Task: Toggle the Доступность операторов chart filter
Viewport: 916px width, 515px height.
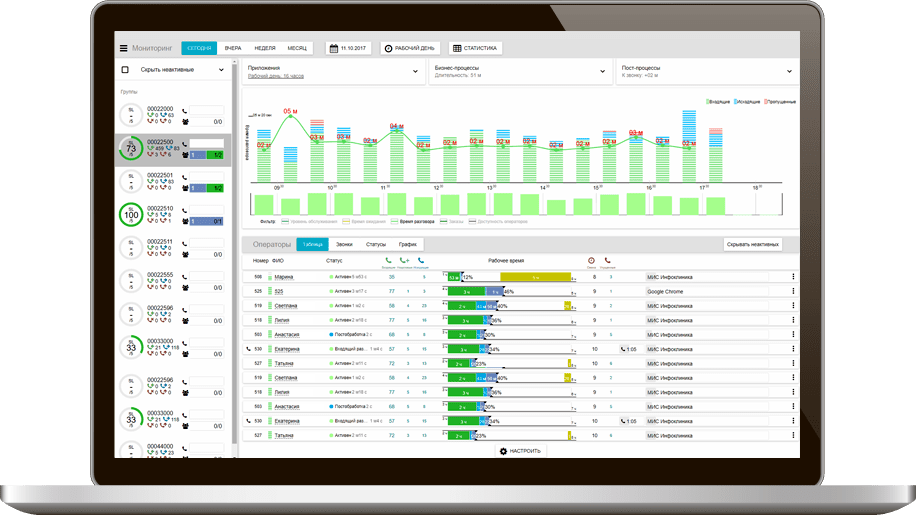Action: point(498,222)
